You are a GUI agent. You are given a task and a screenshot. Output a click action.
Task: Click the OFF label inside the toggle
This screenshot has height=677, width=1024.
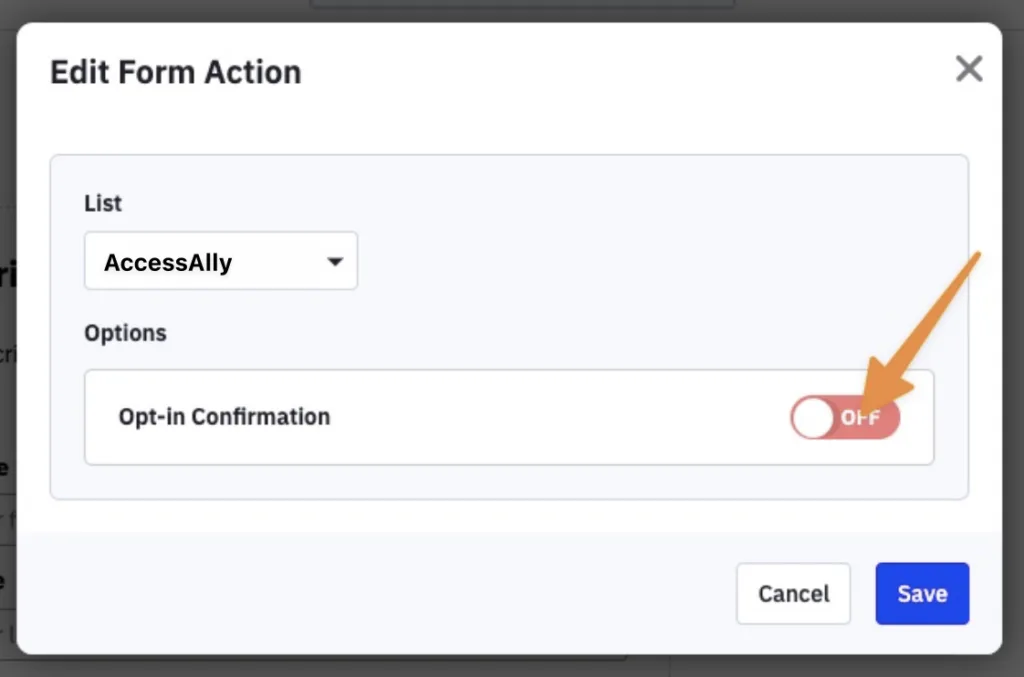tap(860, 418)
